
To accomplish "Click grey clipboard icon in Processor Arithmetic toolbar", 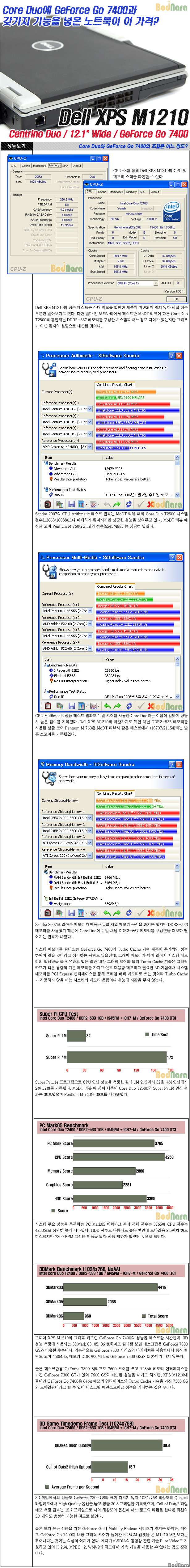I will coord(58,504).
